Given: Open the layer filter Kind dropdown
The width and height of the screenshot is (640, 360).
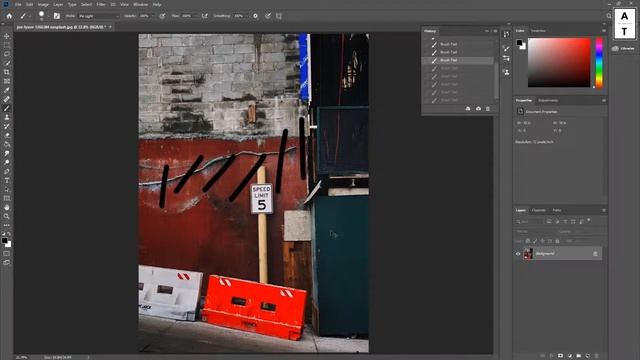Looking at the screenshot, I should click(x=529, y=222).
